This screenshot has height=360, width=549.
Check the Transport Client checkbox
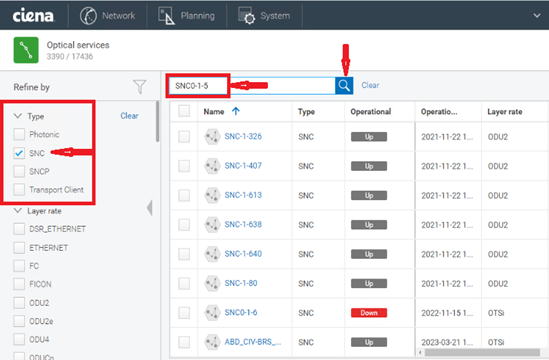pos(19,189)
